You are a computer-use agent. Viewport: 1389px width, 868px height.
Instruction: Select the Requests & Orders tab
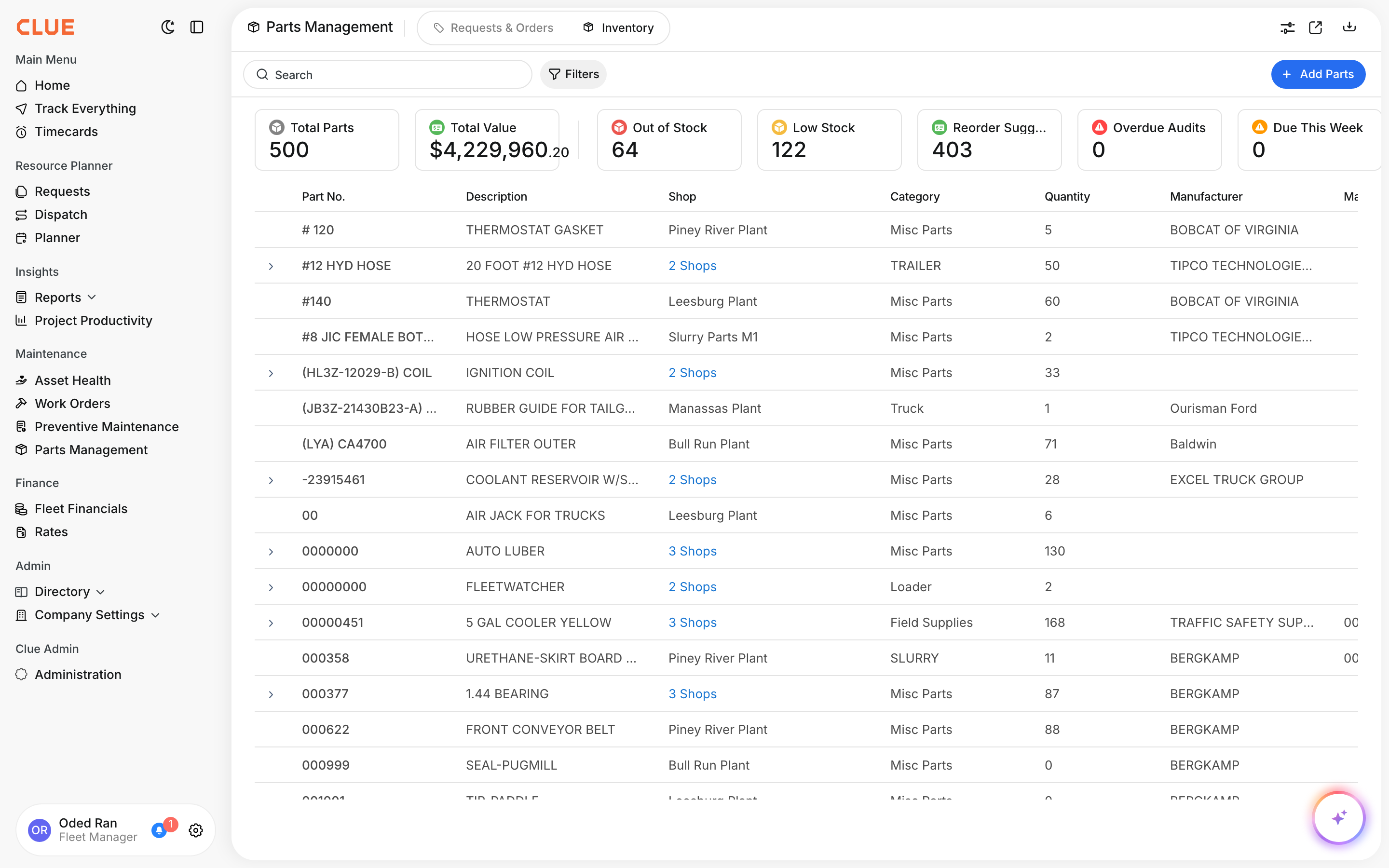493,27
